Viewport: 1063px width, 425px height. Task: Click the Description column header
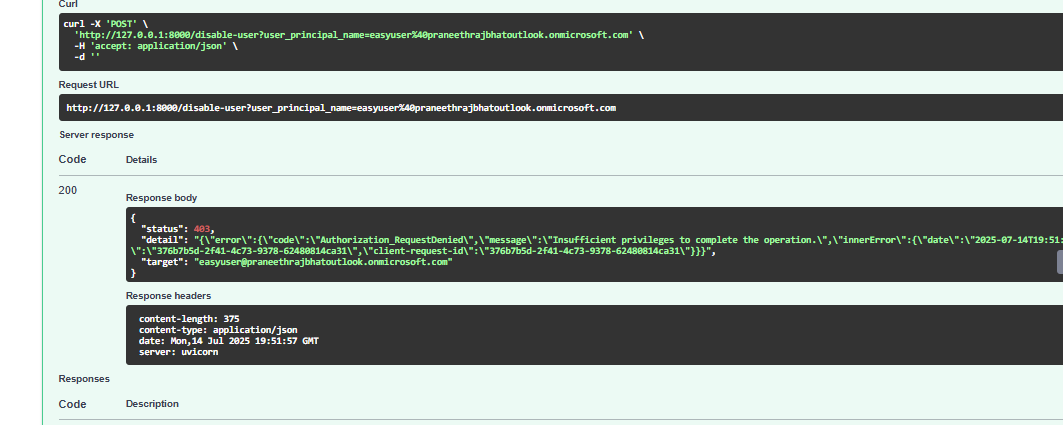152,404
